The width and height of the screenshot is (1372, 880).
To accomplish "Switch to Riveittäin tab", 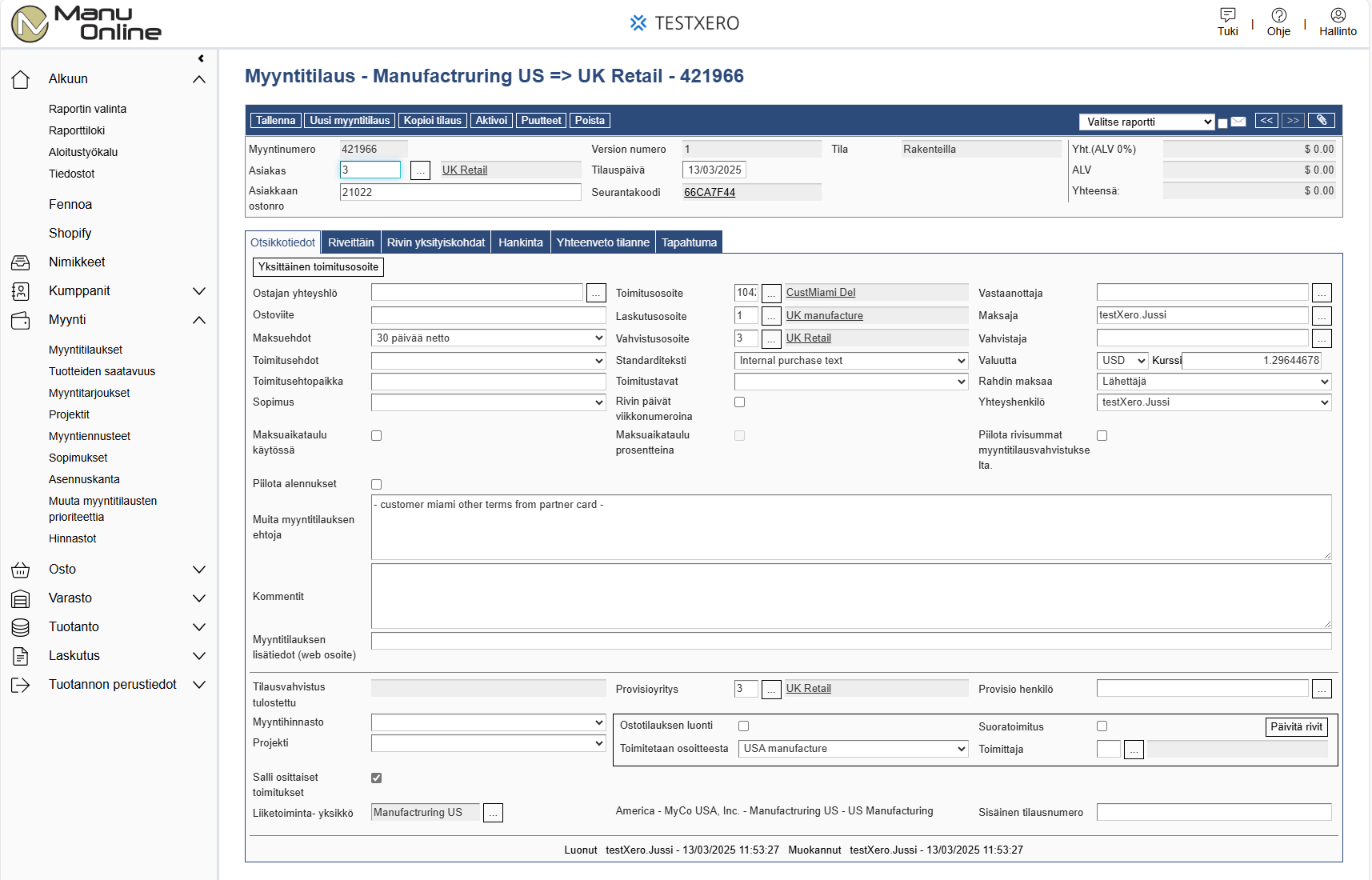I will click(x=350, y=242).
